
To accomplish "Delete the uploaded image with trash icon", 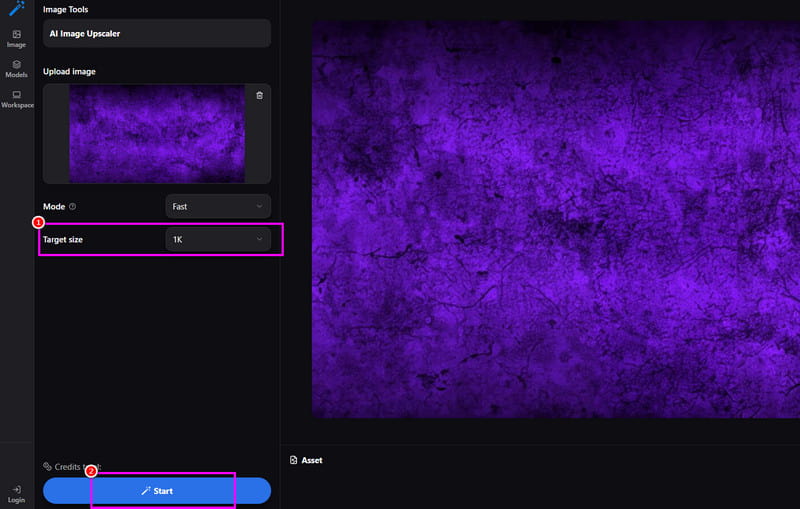I will point(259,95).
